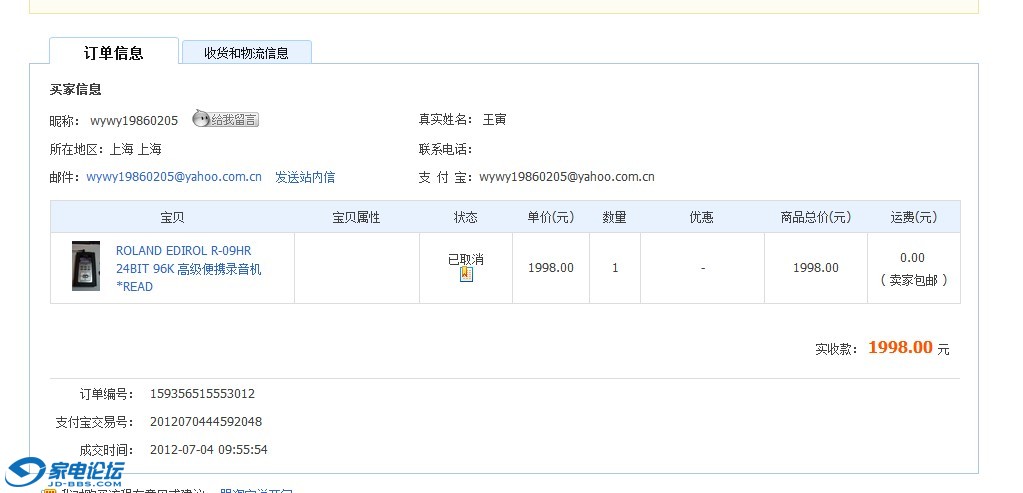Click the 商品总价(元) column header
Image resolution: width=1023 pixels, height=493 pixels.
coord(816,217)
